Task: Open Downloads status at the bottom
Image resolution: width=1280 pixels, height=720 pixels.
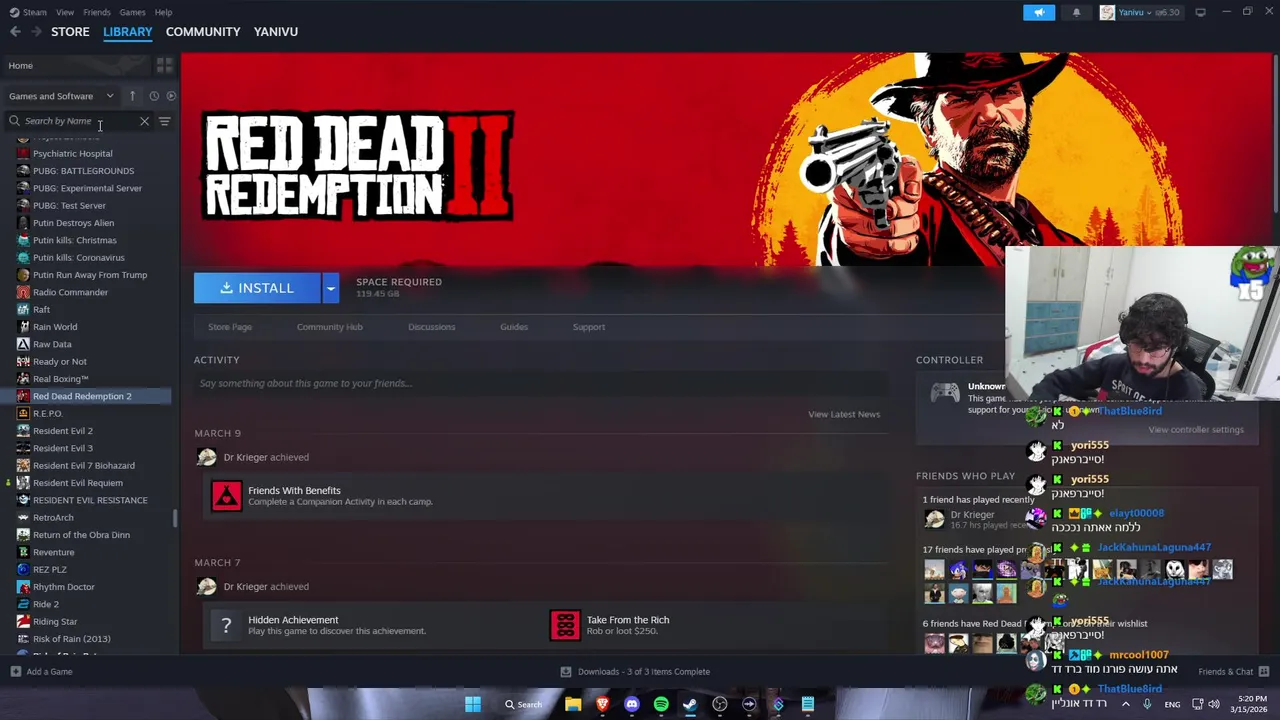Action: [635, 672]
